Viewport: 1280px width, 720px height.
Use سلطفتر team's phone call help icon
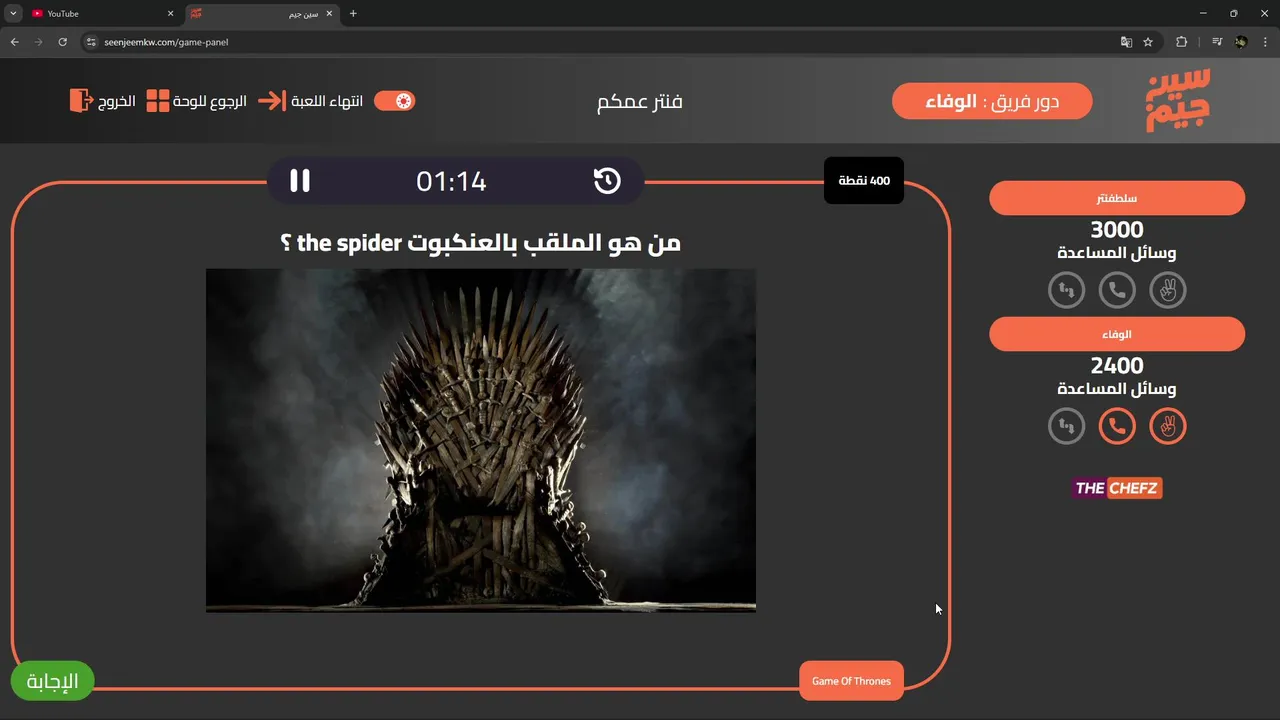pyautogui.click(x=1117, y=291)
